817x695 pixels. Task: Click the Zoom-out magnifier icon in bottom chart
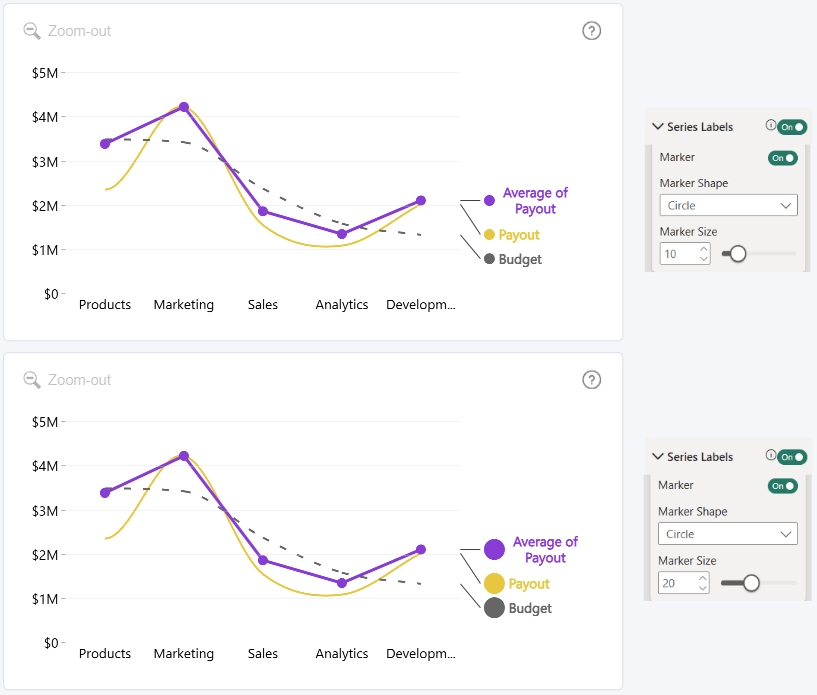point(32,380)
